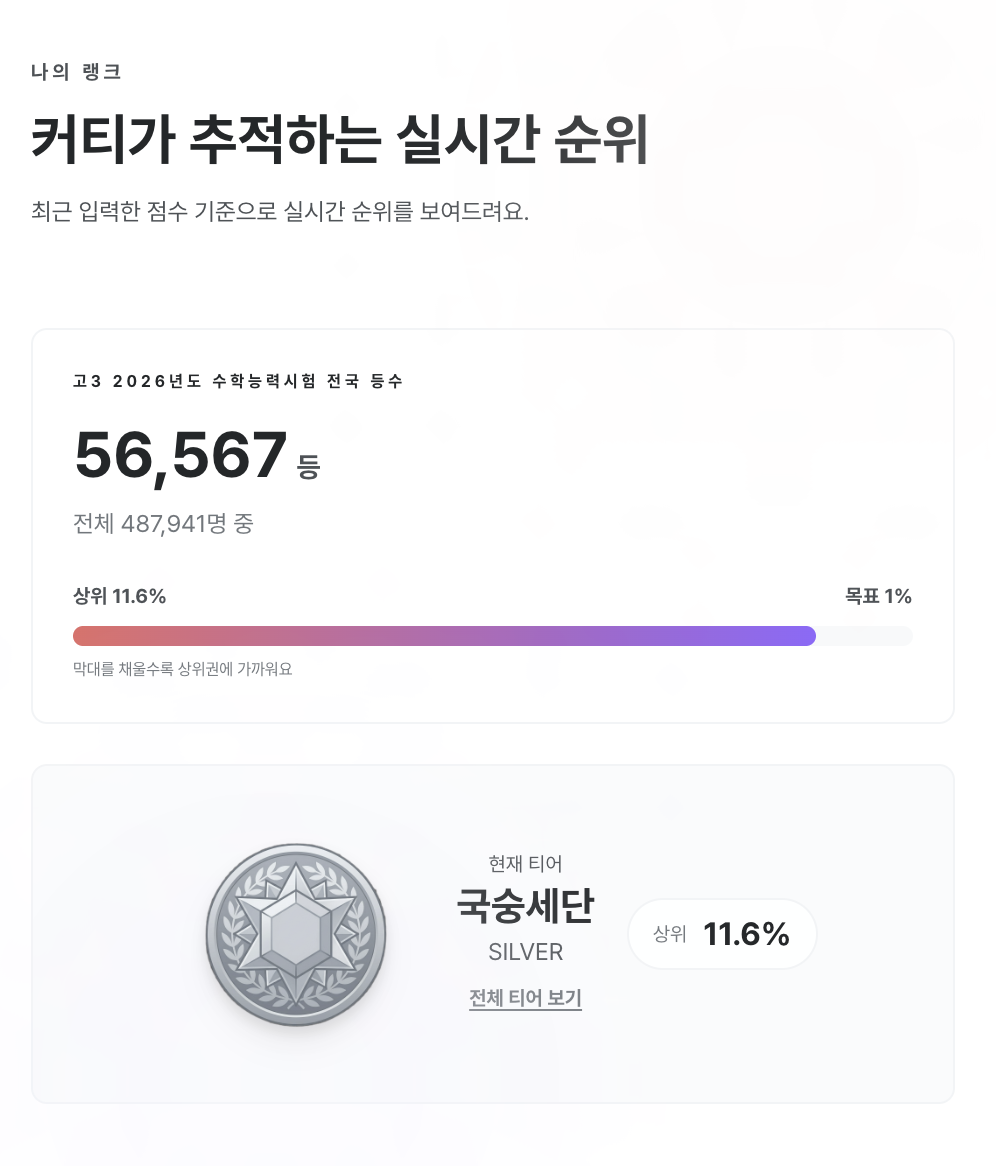
Task: Click the 고3 2026년도 수학능력시험 전국 등수 label
Action: (x=239, y=381)
